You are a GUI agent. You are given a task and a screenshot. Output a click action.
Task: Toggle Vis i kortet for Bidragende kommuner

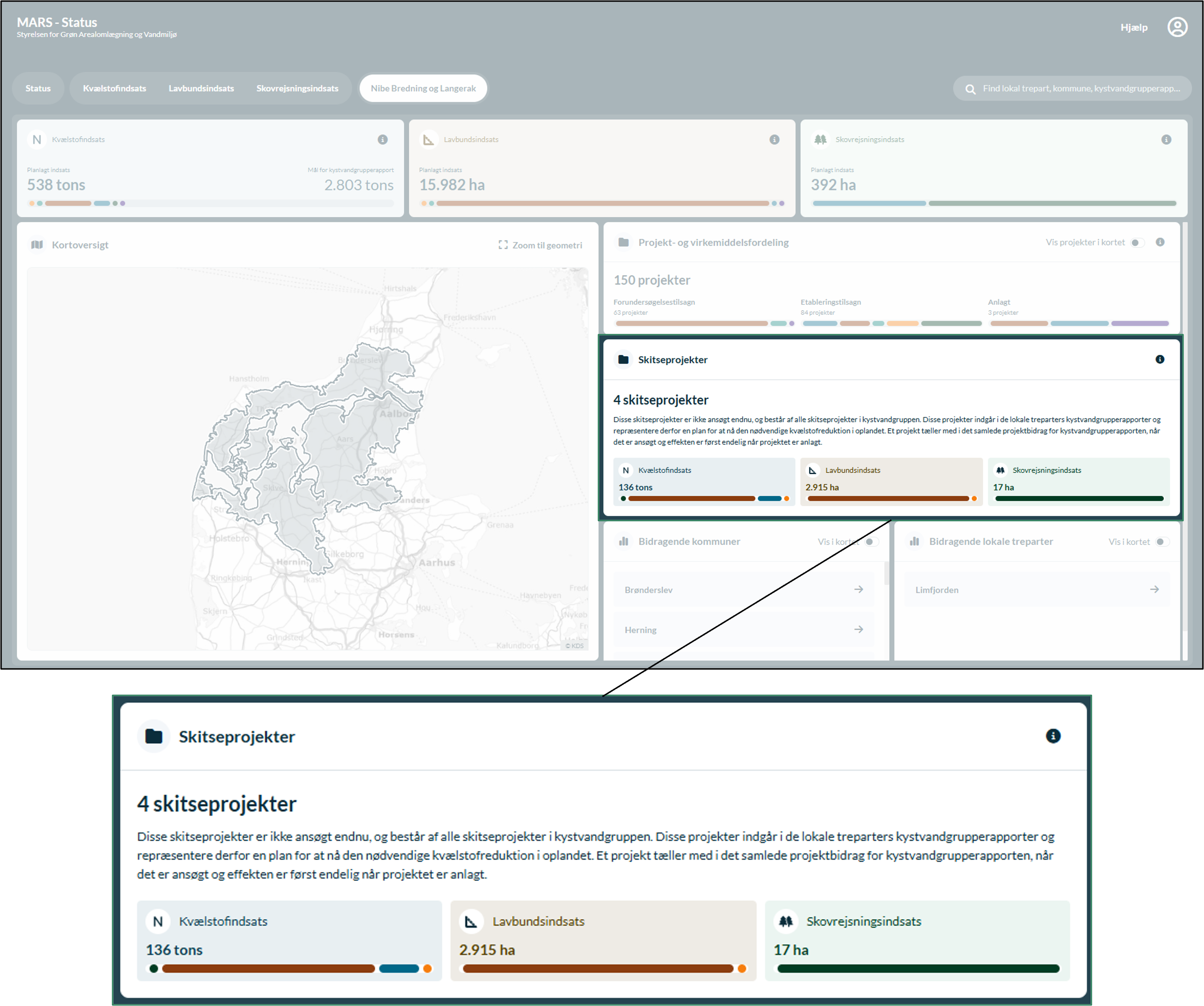871,542
